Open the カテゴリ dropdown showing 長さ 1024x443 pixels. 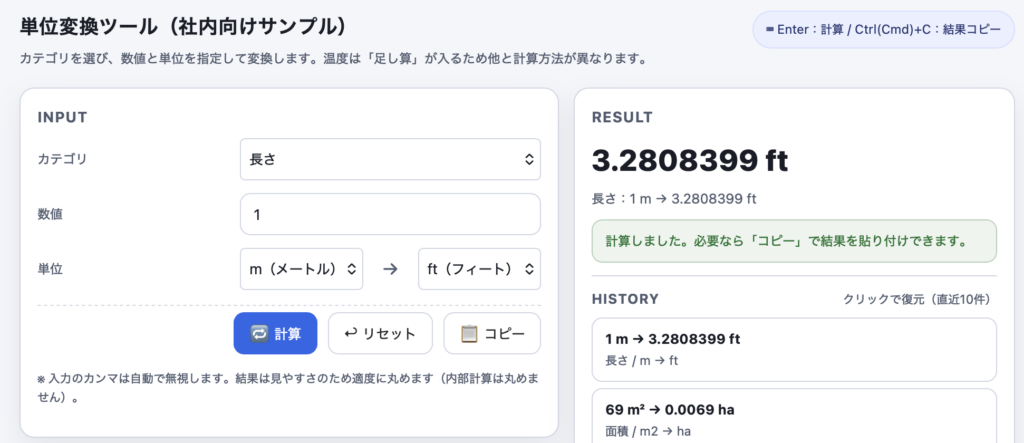390,159
